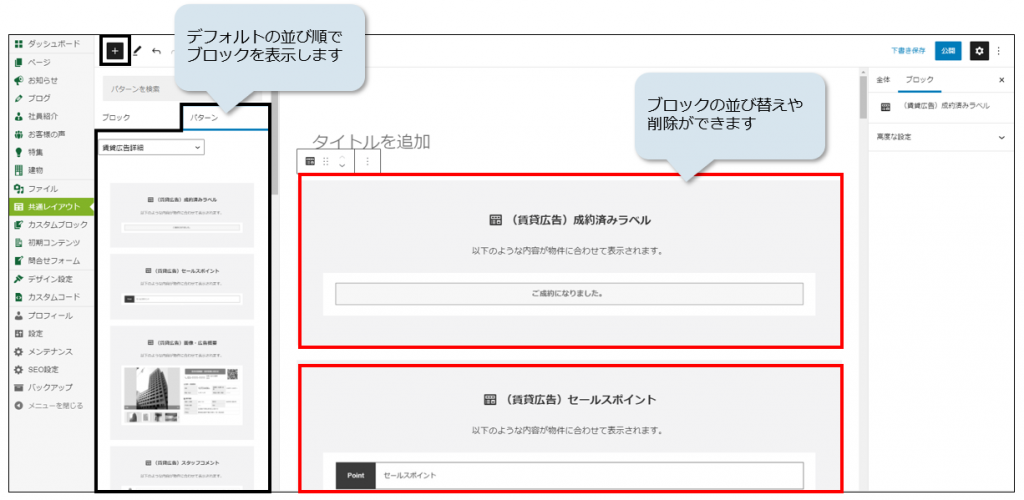Viewport: 1024px width, 500px height.
Task: Expand the 高度な設定 panel
Action: tap(937, 137)
